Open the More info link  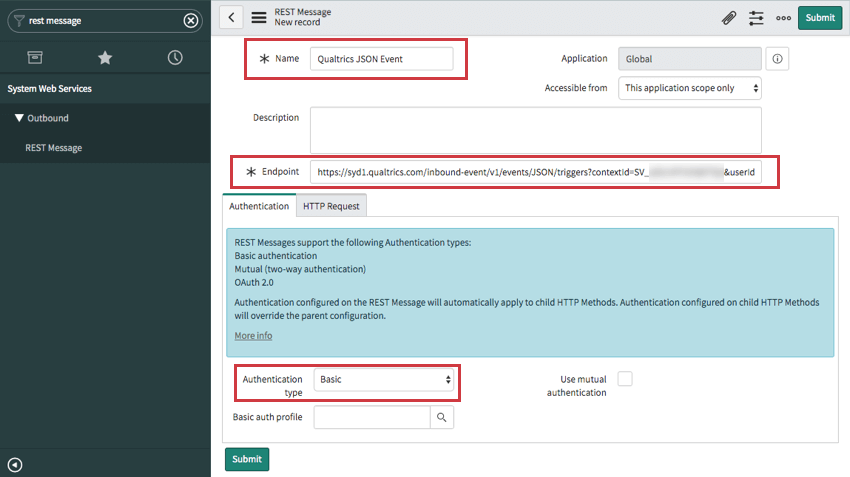[x=253, y=336]
